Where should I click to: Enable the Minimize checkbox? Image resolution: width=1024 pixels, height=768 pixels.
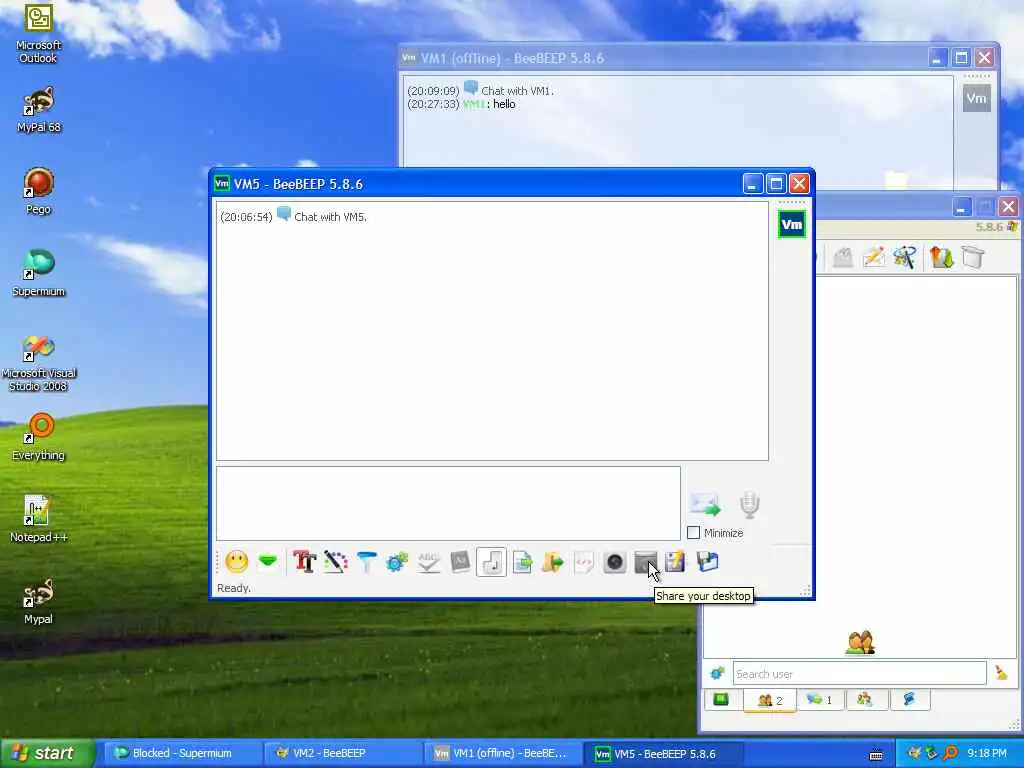(x=694, y=533)
